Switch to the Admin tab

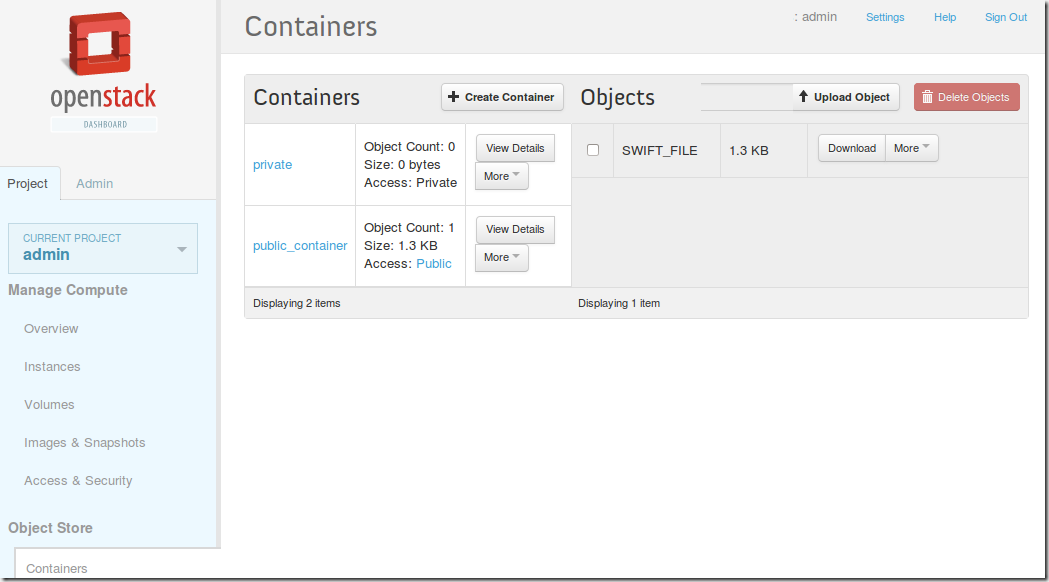[95, 183]
